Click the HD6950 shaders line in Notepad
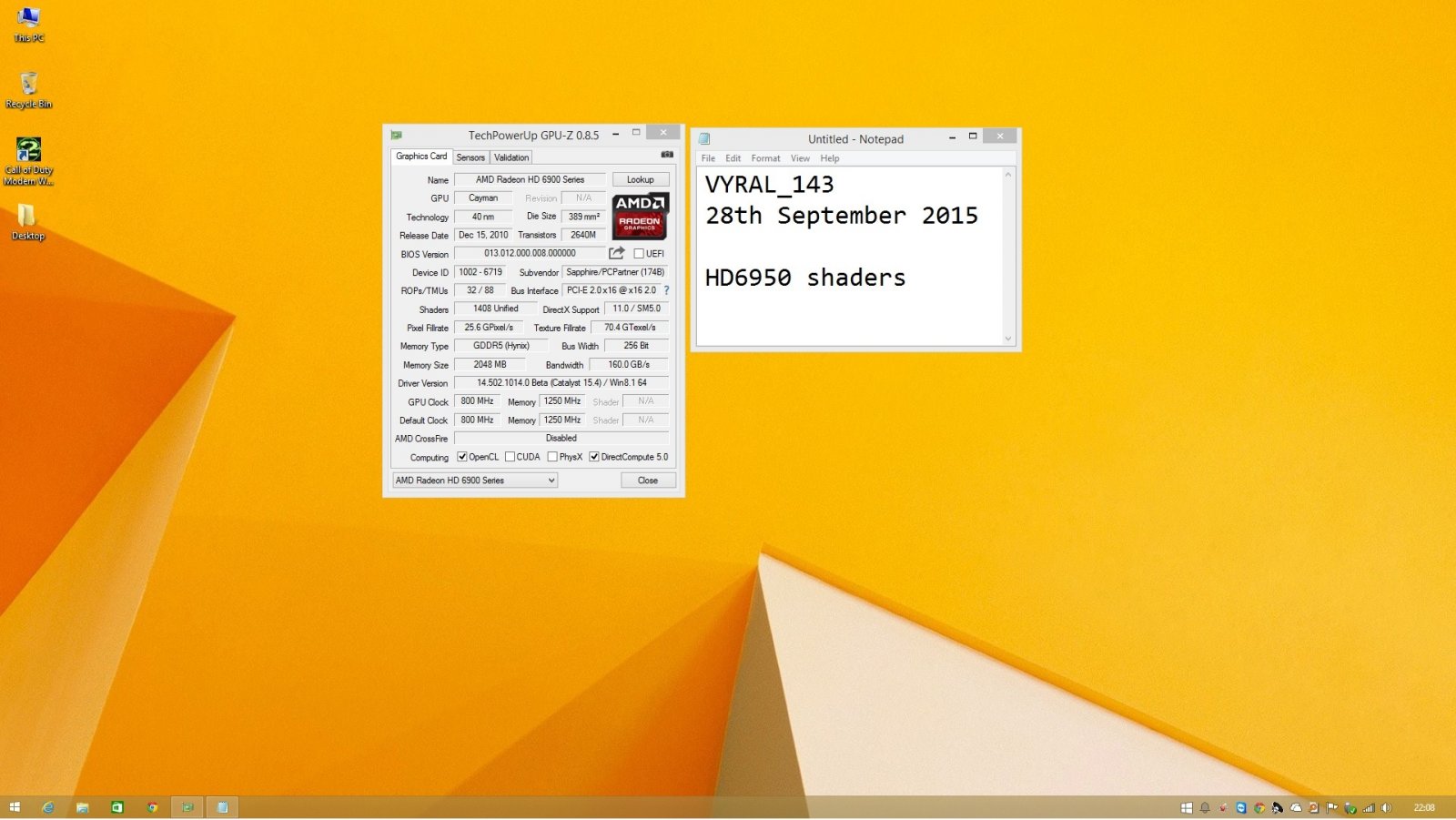1456x820 pixels. [x=805, y=278]
